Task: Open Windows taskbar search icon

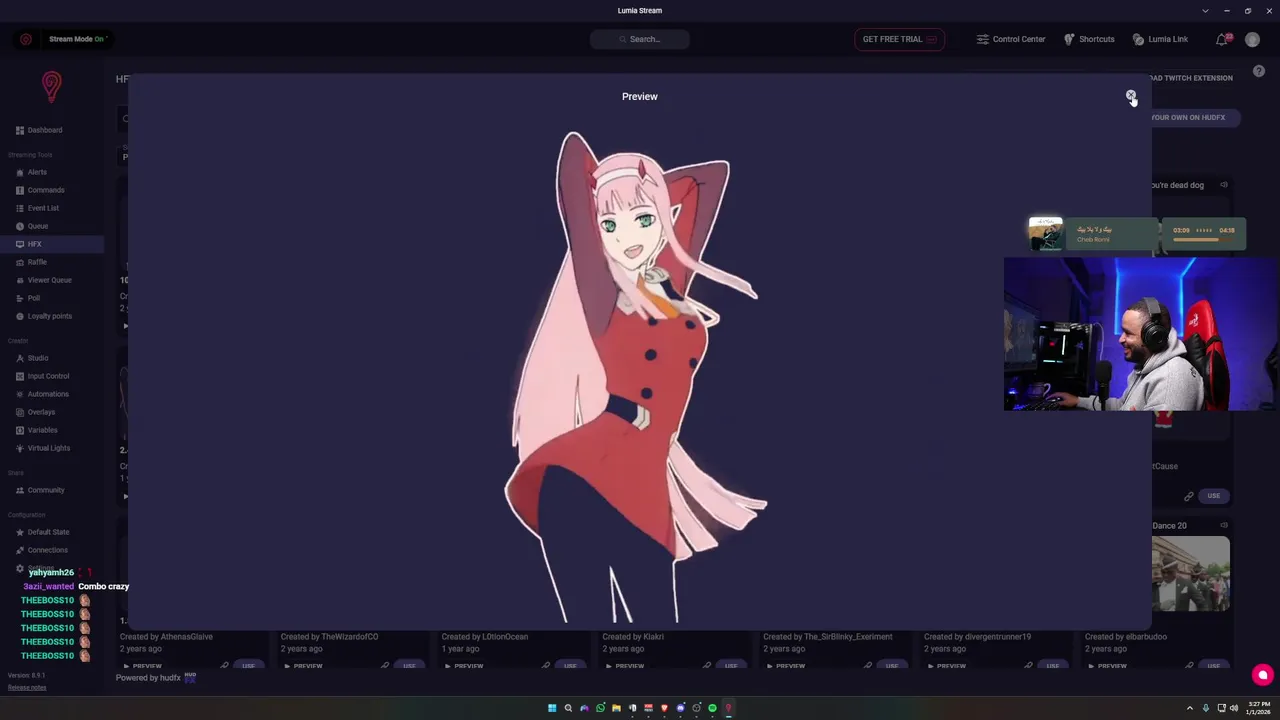Action: (x=568, y=708)
